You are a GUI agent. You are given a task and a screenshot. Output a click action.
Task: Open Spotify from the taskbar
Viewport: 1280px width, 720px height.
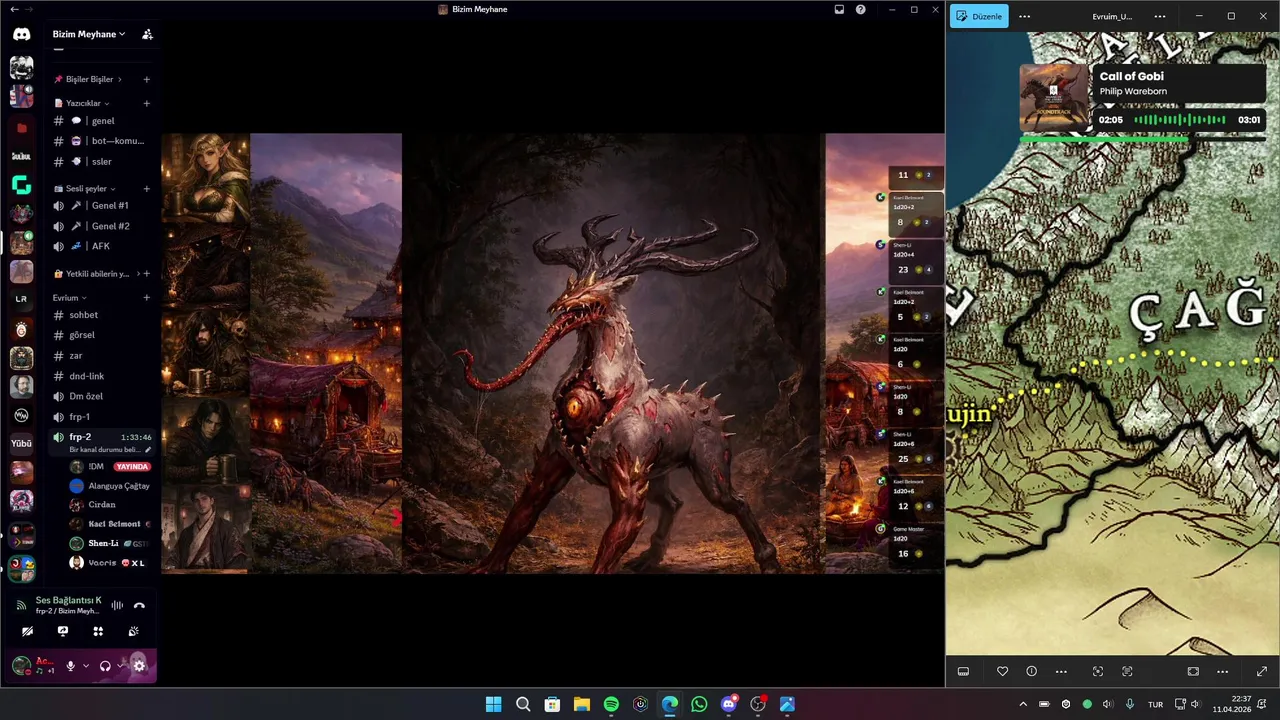(x=611, y=704)
